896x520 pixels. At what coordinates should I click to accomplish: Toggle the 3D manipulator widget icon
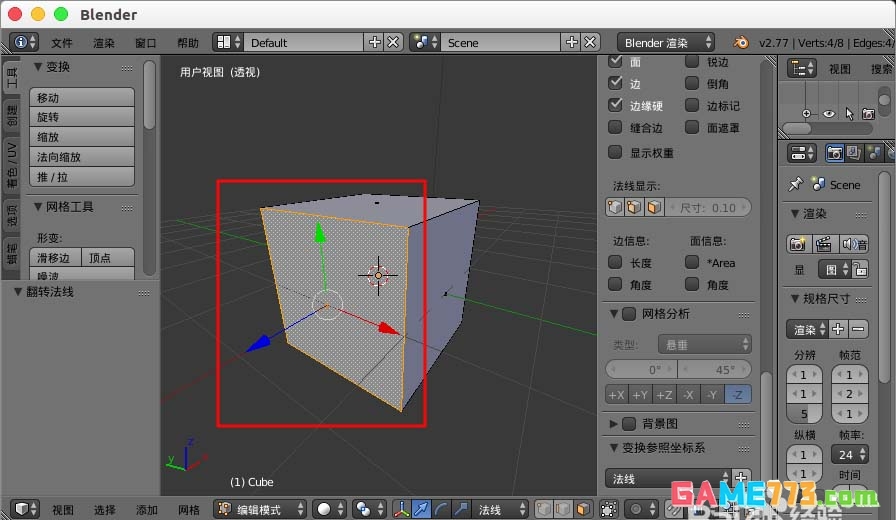pyautogui.click(x=402, y=509)
